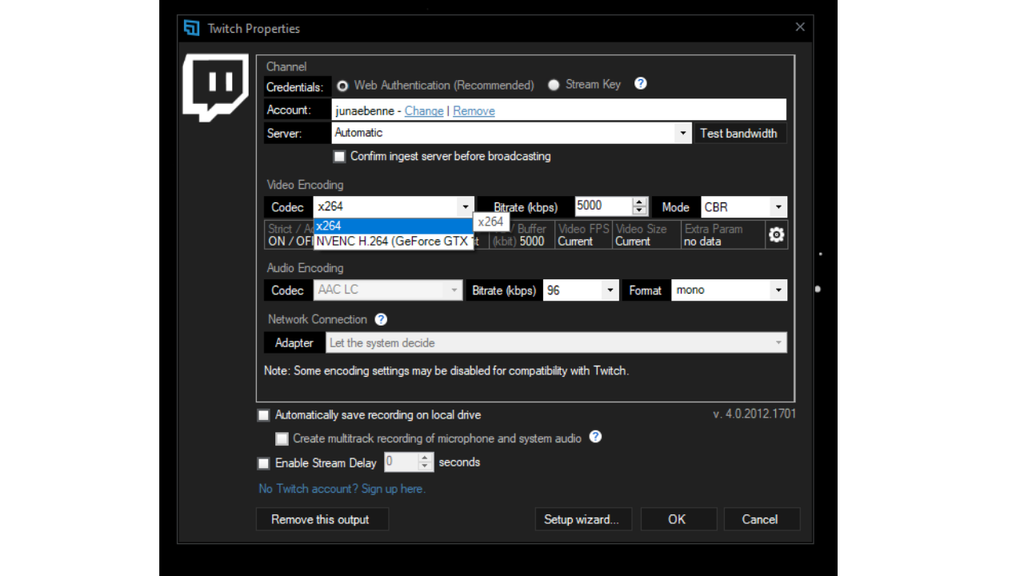Open help for multitrack recording option
The height and width of the screenshot is (576, 1024).
point(595,438)
